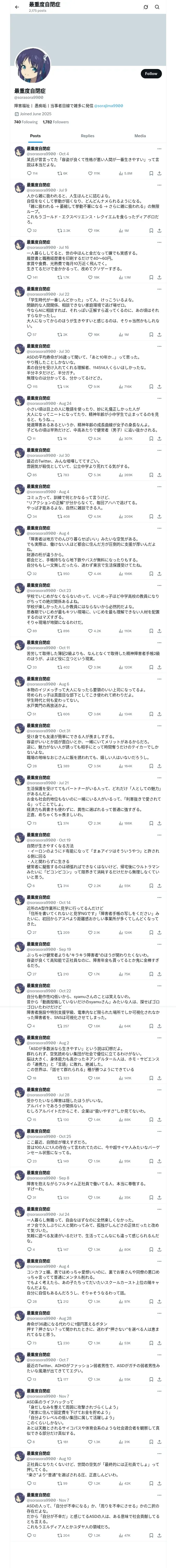Open the more menu on Oct 4 post
This screenshot has width=176, height=1568.
[x=160, y=148]
